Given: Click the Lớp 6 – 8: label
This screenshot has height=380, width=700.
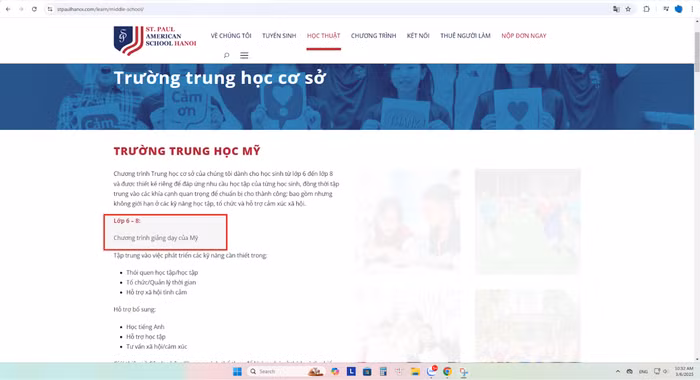Looking at the screenshot, I should (127, 221).
